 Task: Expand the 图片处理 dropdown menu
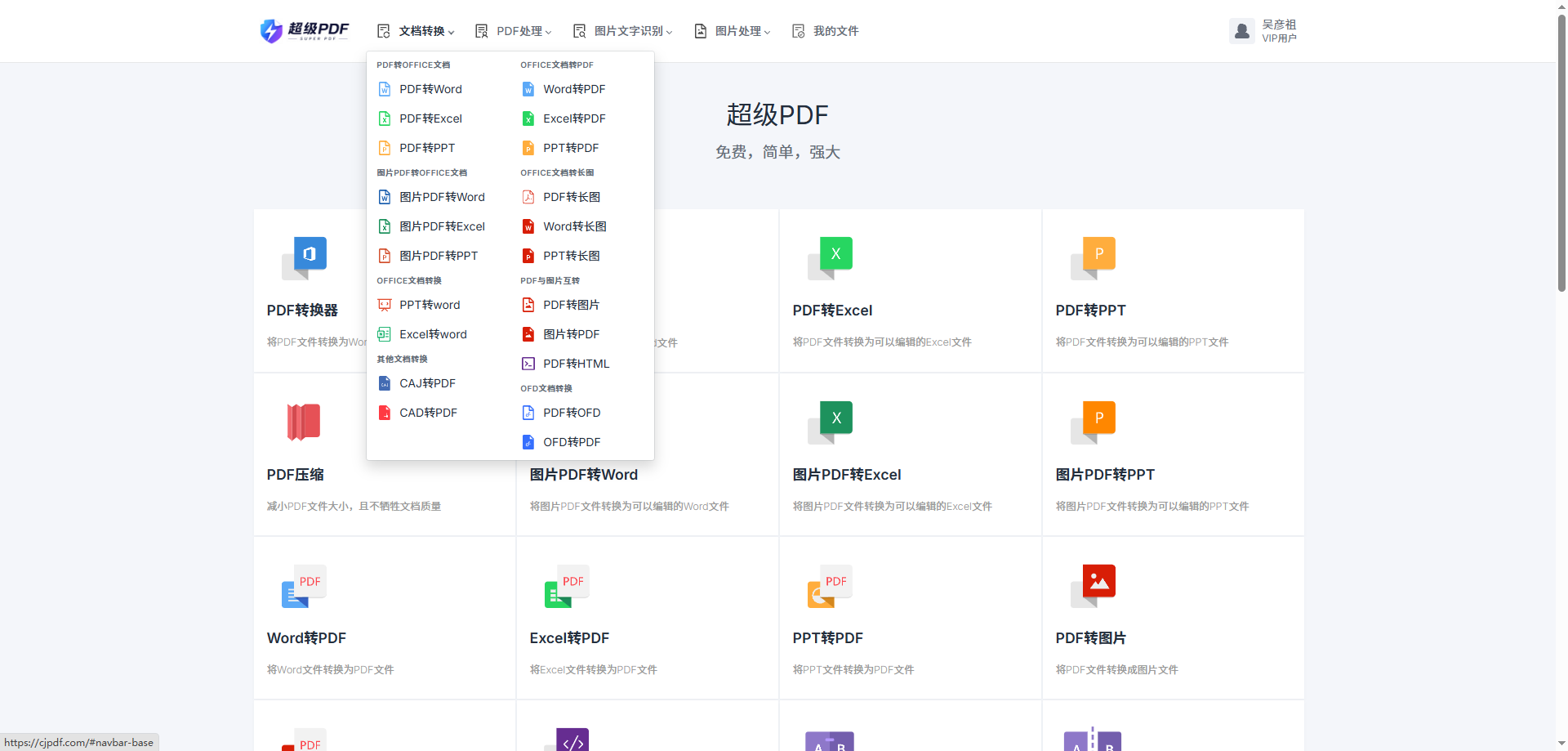point(733,31)
